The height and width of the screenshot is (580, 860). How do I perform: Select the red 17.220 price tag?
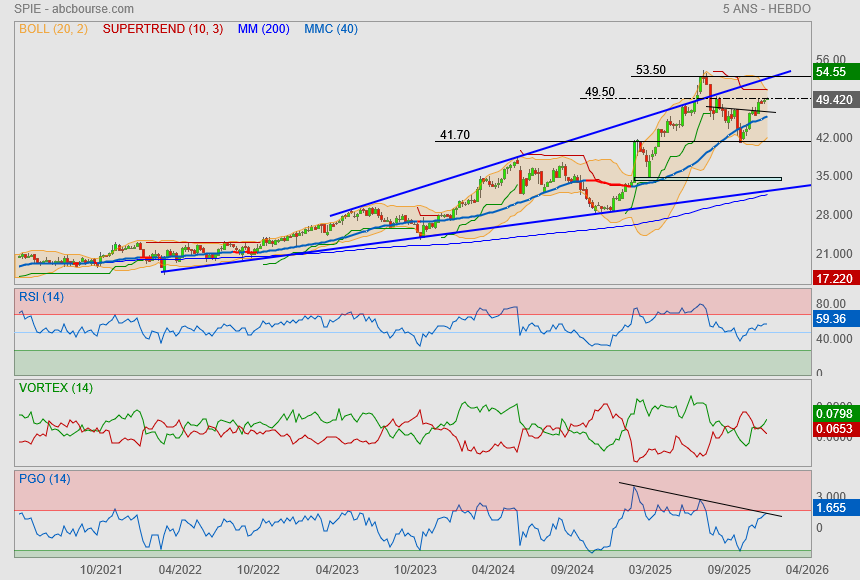click(x=833, y=277)
